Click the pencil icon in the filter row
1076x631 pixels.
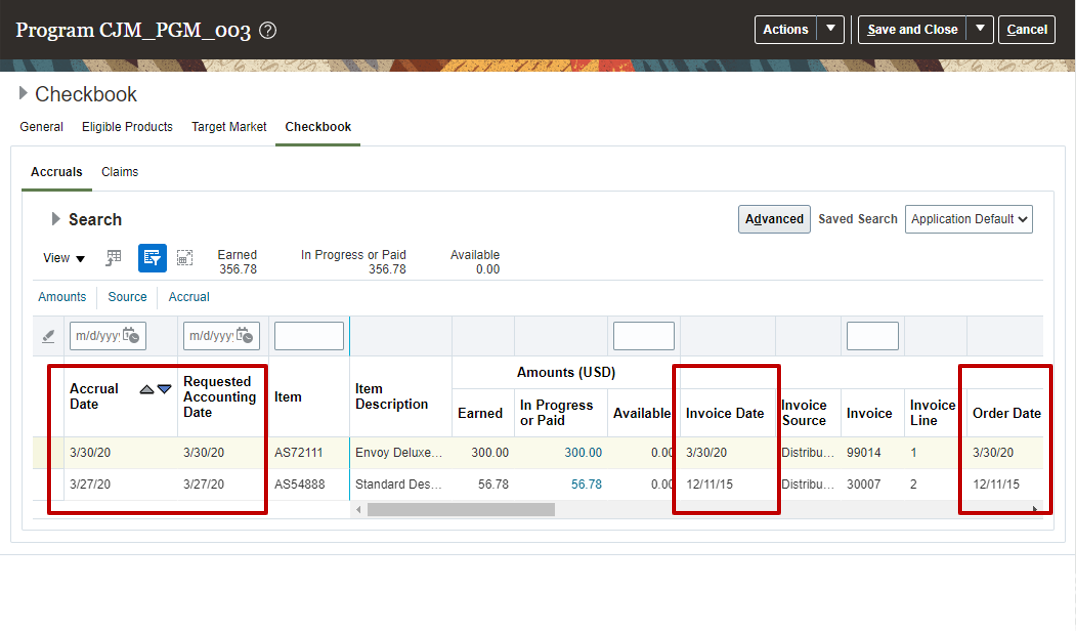48,336
